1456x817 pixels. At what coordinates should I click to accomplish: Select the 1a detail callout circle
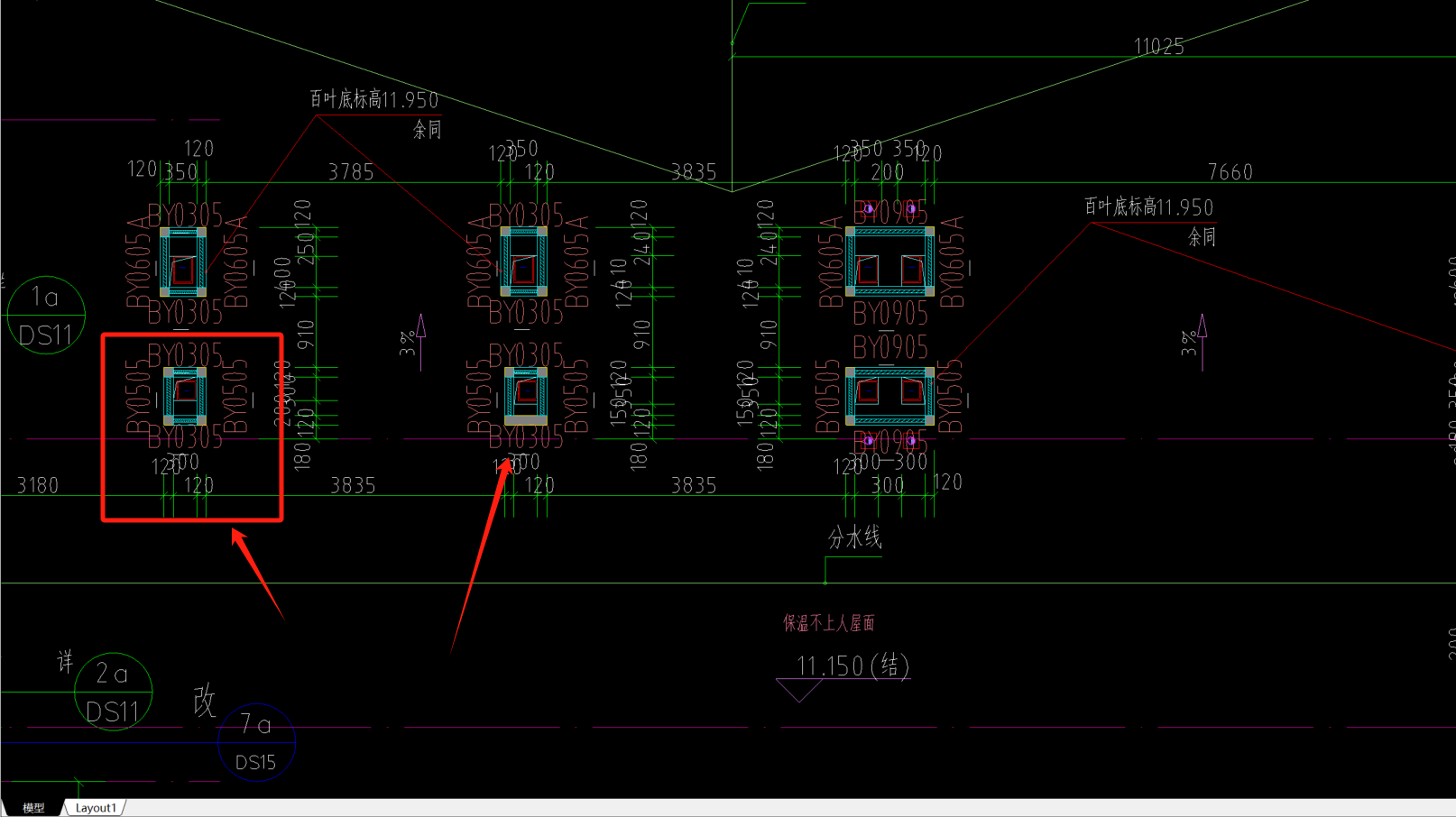pyautogui.click(x=46, y=315)
